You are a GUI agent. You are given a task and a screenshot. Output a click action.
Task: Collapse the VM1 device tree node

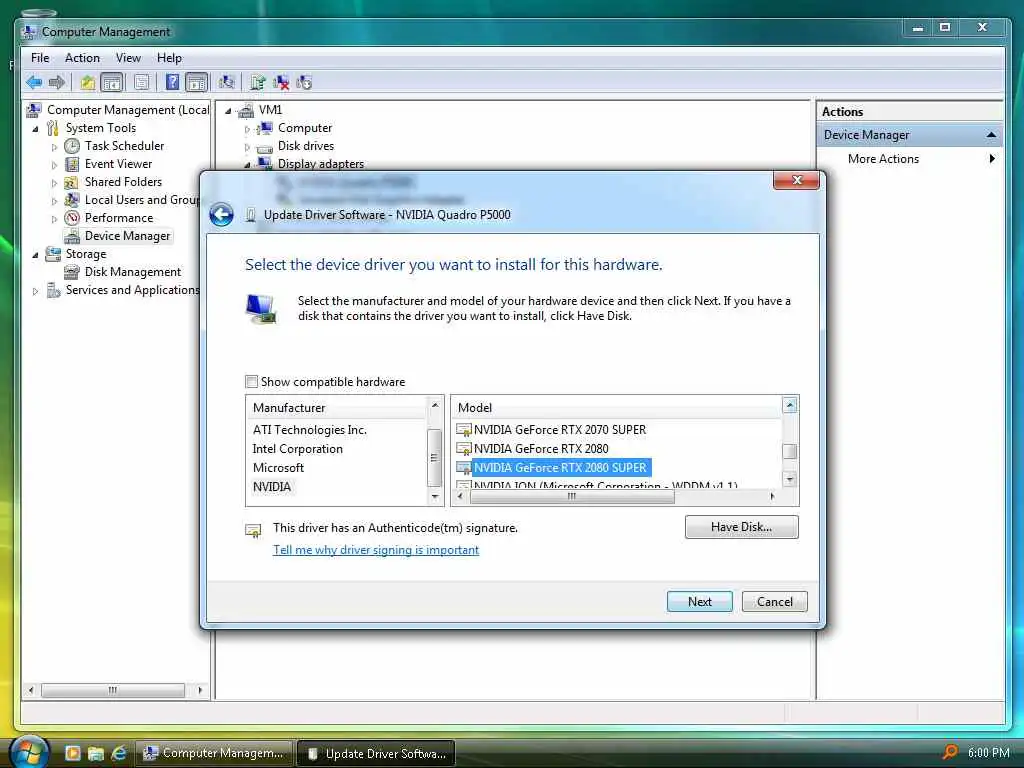(228, 111)
